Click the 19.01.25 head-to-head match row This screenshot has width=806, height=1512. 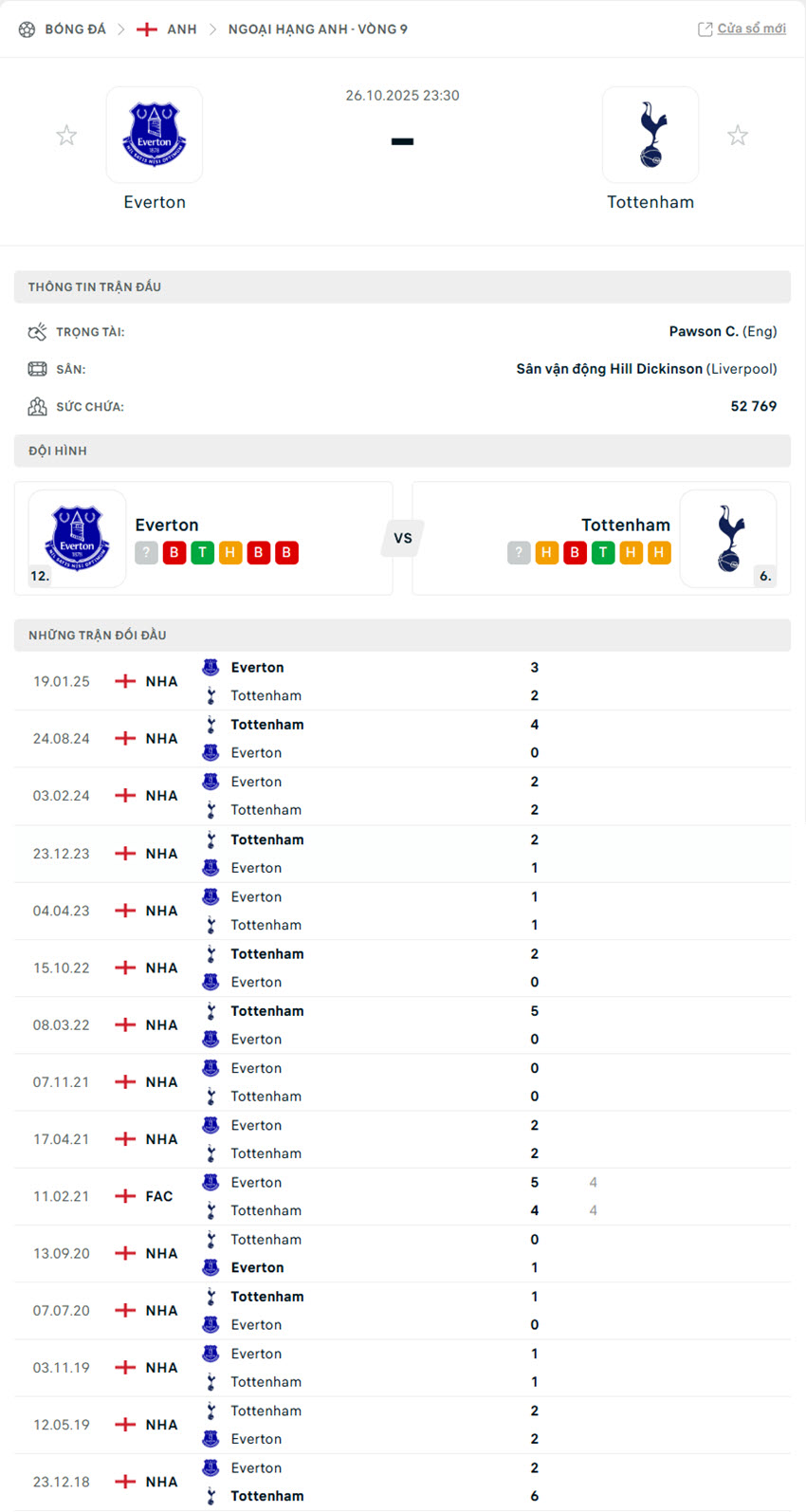(x=403, y=681)
